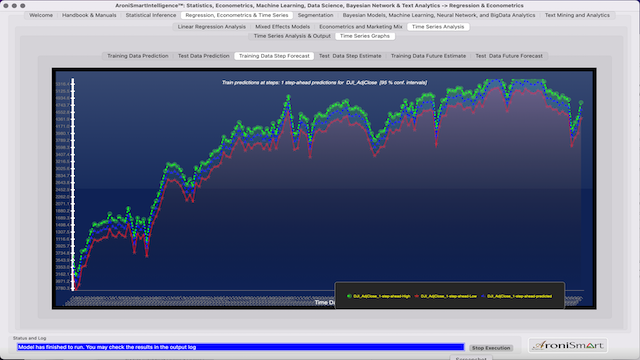Click the chart title about train predictions
Viewport: 640px width, 360px height.
point(324,82)
